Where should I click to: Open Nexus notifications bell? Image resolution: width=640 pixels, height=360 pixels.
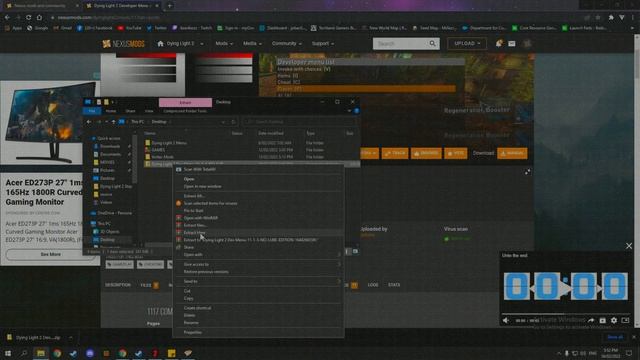(x=498, y=44)
